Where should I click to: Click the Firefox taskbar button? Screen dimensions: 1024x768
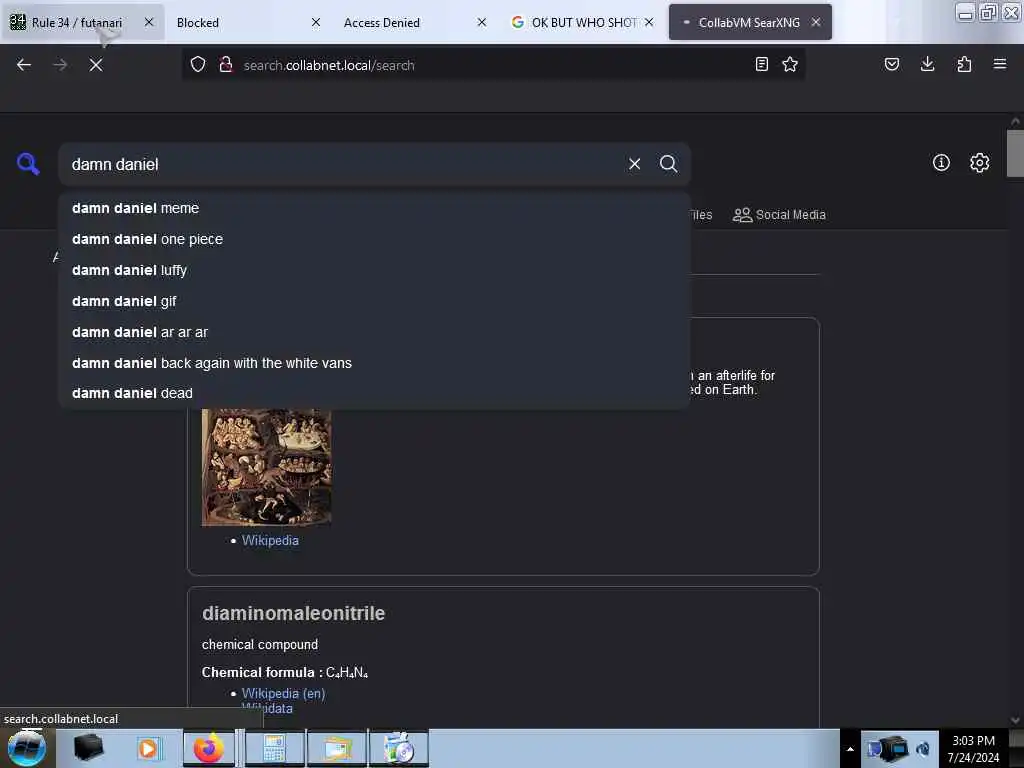pyautogui.click(x=208, y=748)
